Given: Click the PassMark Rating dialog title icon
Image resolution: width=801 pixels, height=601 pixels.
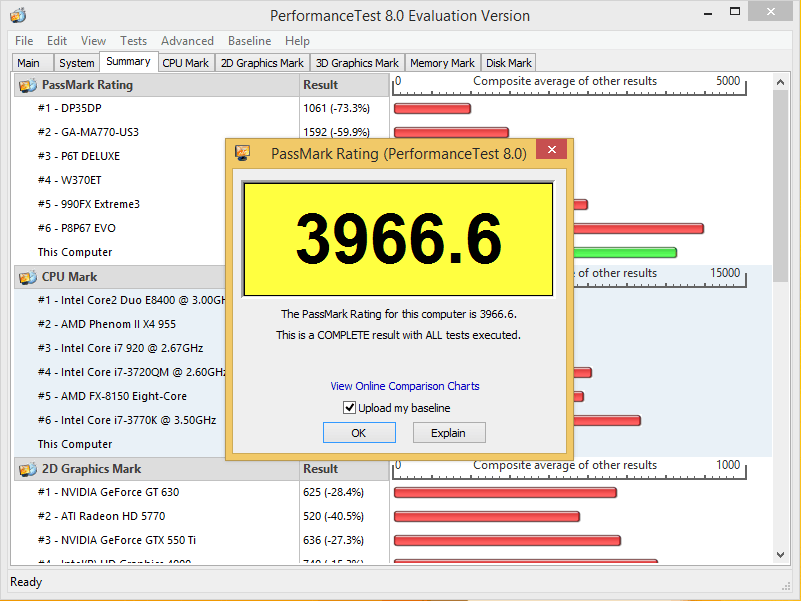Looking at the screenshot, I should coord(243,153).
